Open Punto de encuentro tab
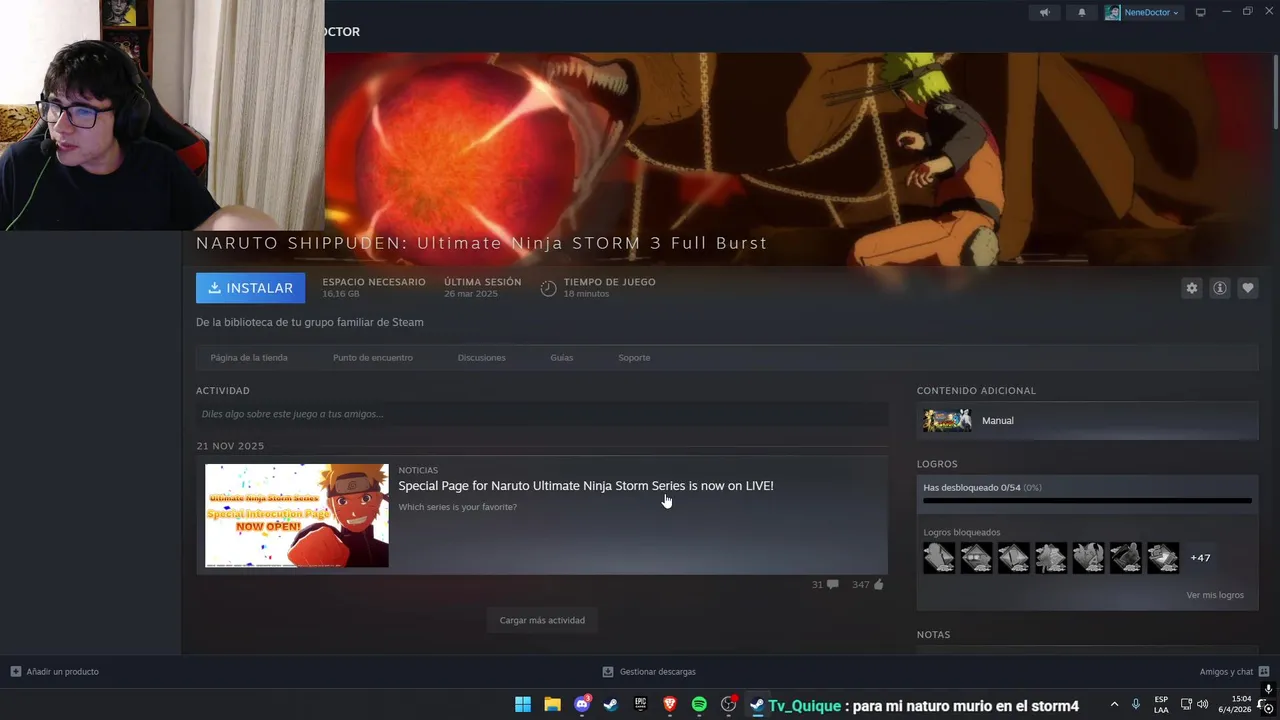1280x720 pixels. coord(373,357)
